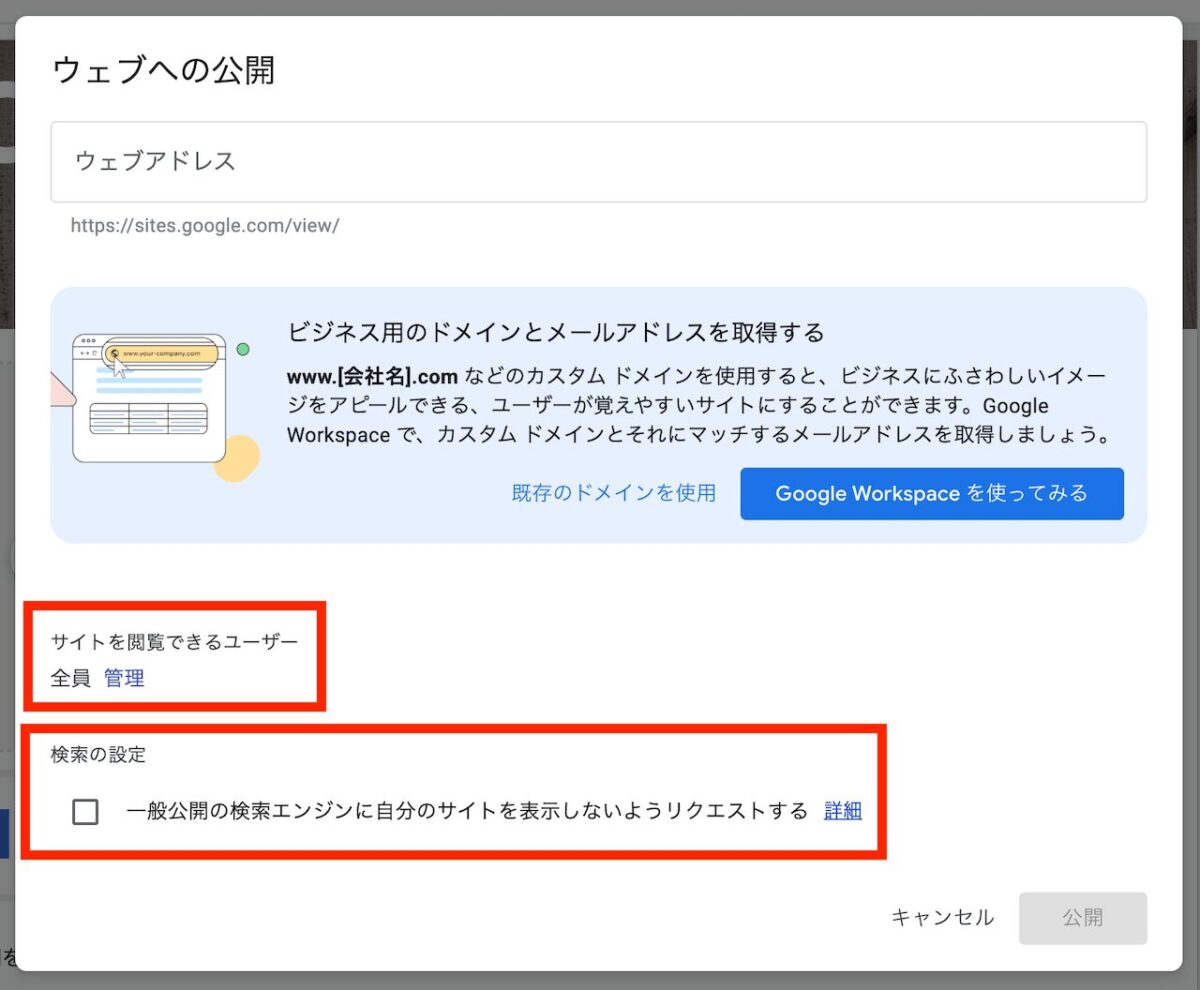The height and width of the screenshot is (990, 1200).
Task: Click the table grid graphic in illustration
Action: click(148, 418)
